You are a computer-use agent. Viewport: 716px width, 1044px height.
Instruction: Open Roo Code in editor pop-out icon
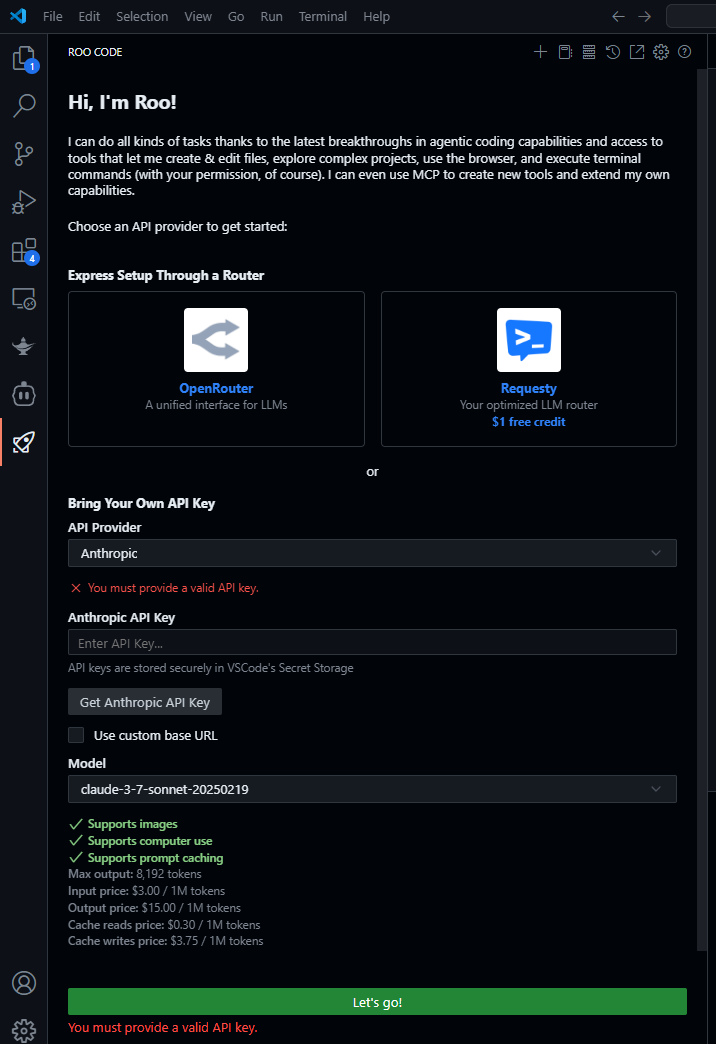pos(637,52)
